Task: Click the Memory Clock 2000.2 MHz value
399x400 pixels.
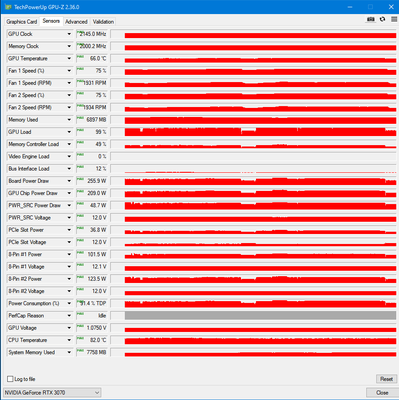Action: tap(92, 46)
